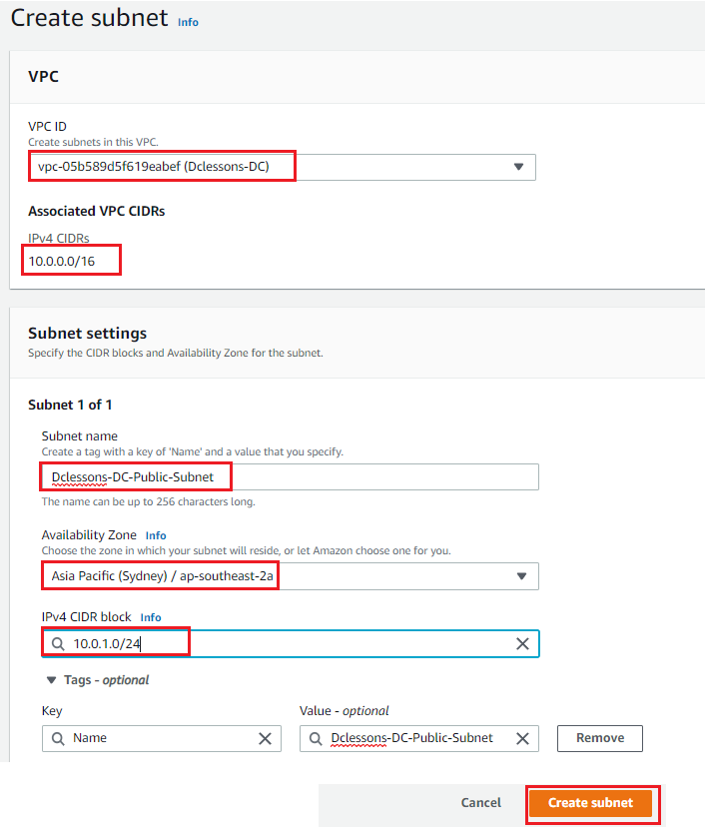Viewport: 705px width, 840px height.
Task: Open the VPC ID dropdown arrow
Action: pyautogui.click(x=518, y=167)
